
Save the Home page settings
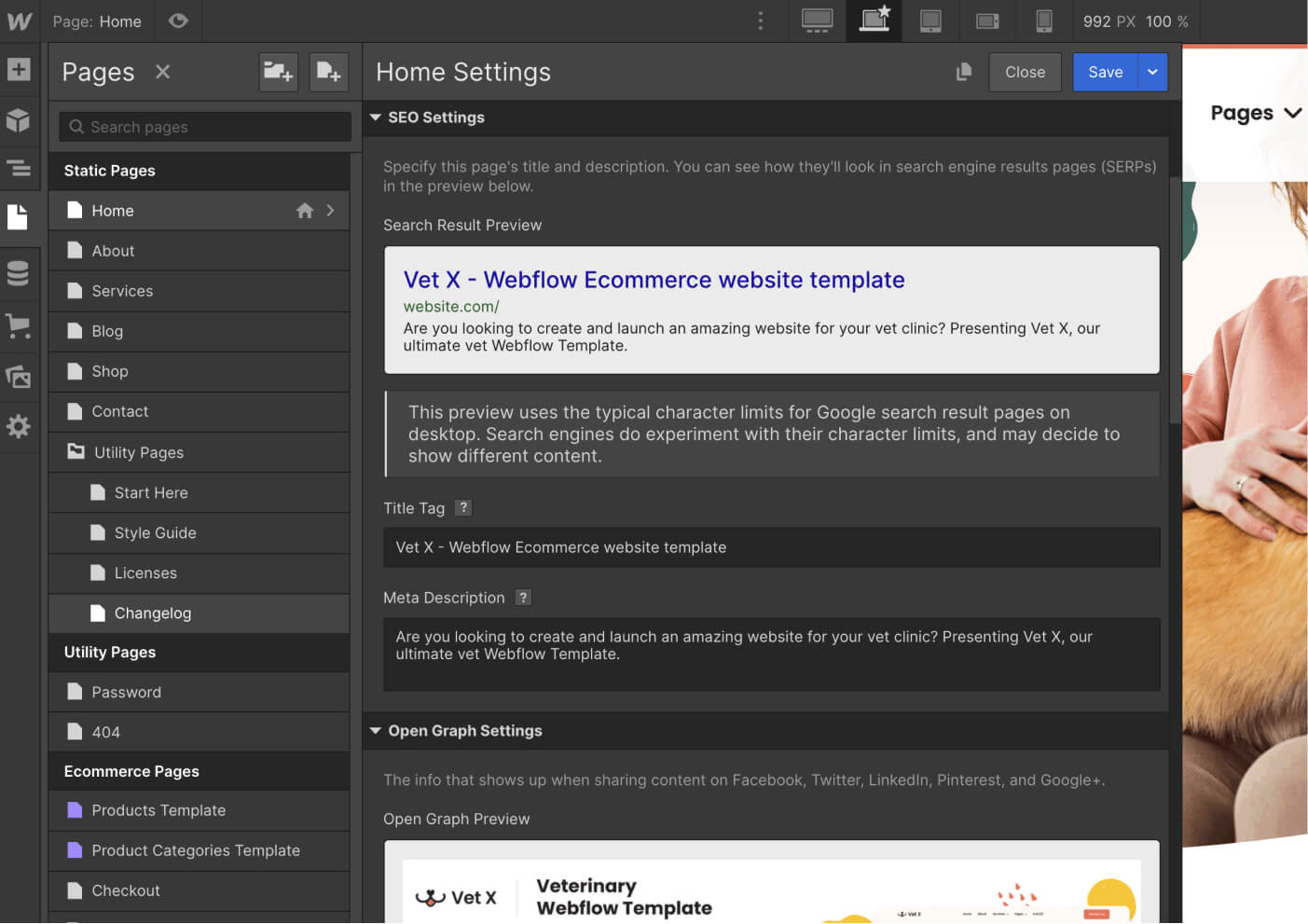click(1105, 72)
